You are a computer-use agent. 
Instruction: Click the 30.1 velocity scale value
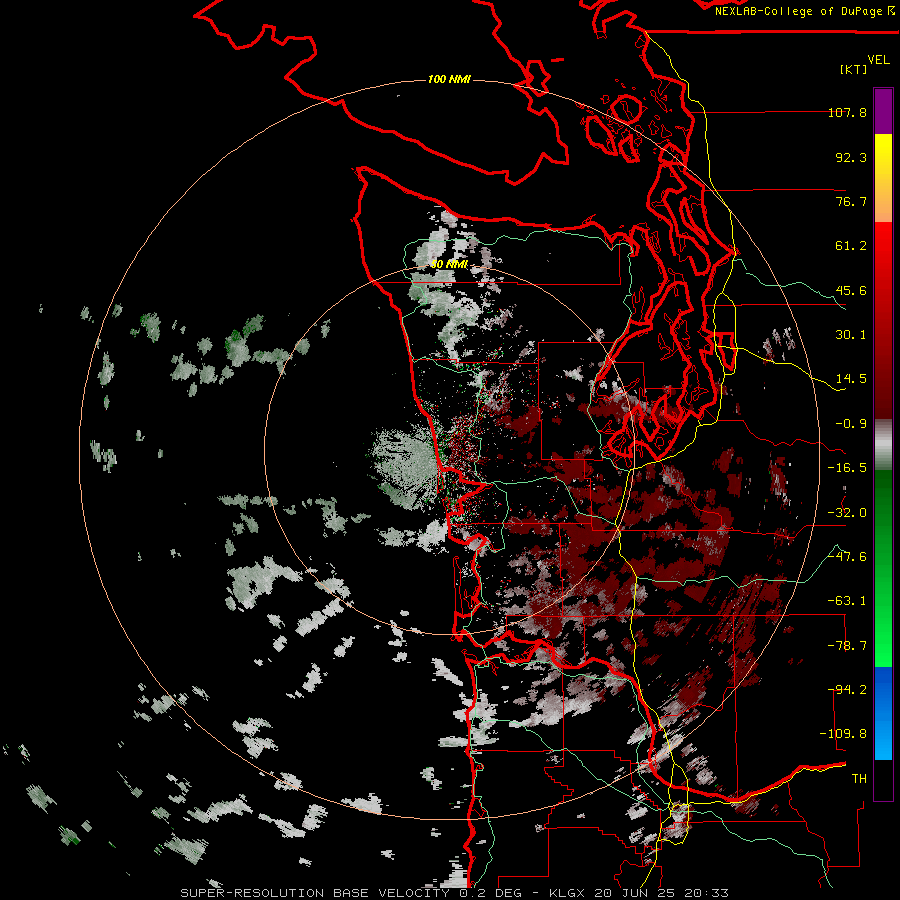point(851,335)
